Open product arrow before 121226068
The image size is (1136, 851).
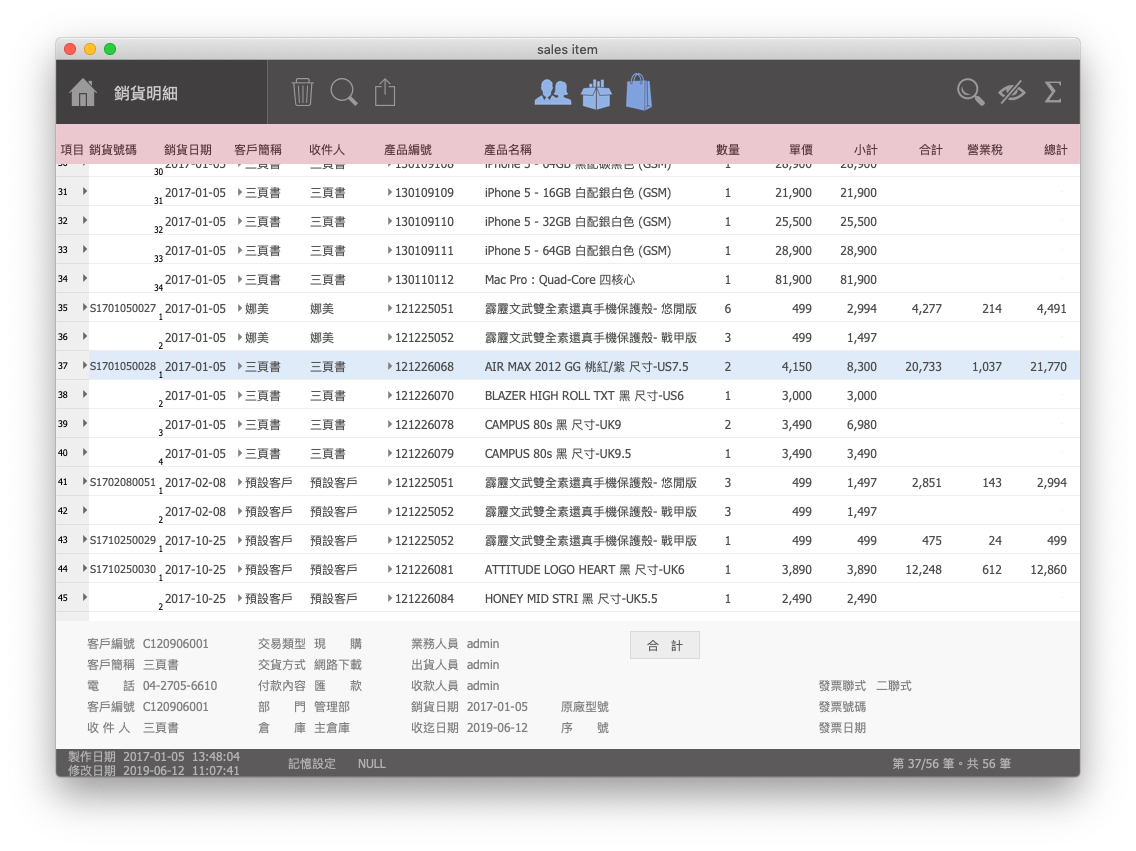click(x=390, y=366)
